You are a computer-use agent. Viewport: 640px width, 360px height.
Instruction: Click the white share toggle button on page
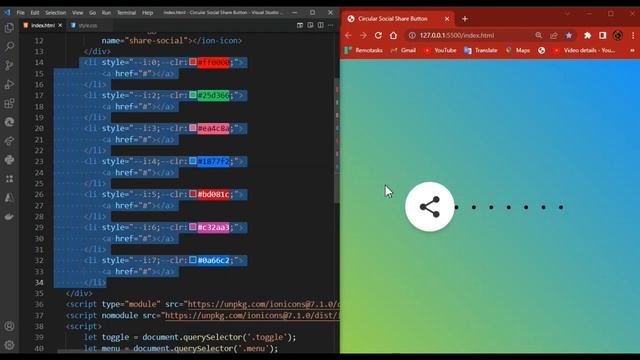[x=429, y=207]
